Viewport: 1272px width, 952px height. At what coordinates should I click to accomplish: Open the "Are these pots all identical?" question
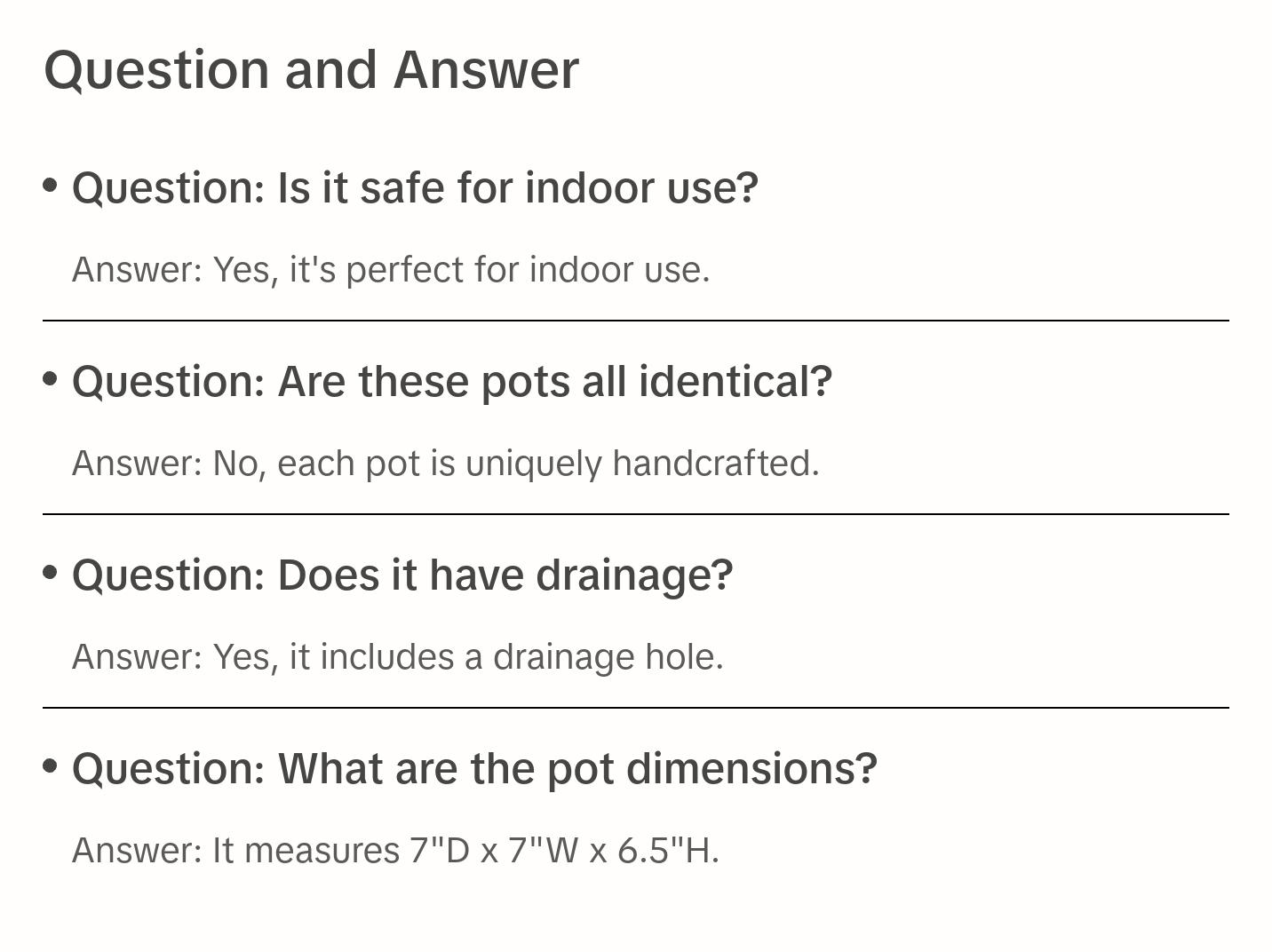click(452, 382)
